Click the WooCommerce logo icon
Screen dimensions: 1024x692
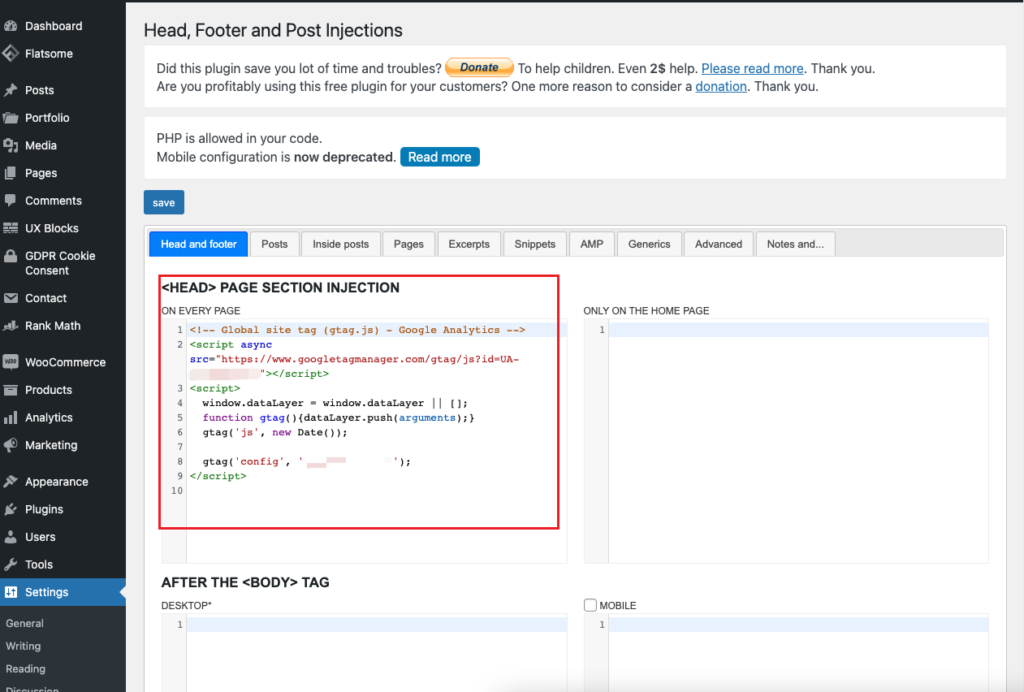point(10,362)
